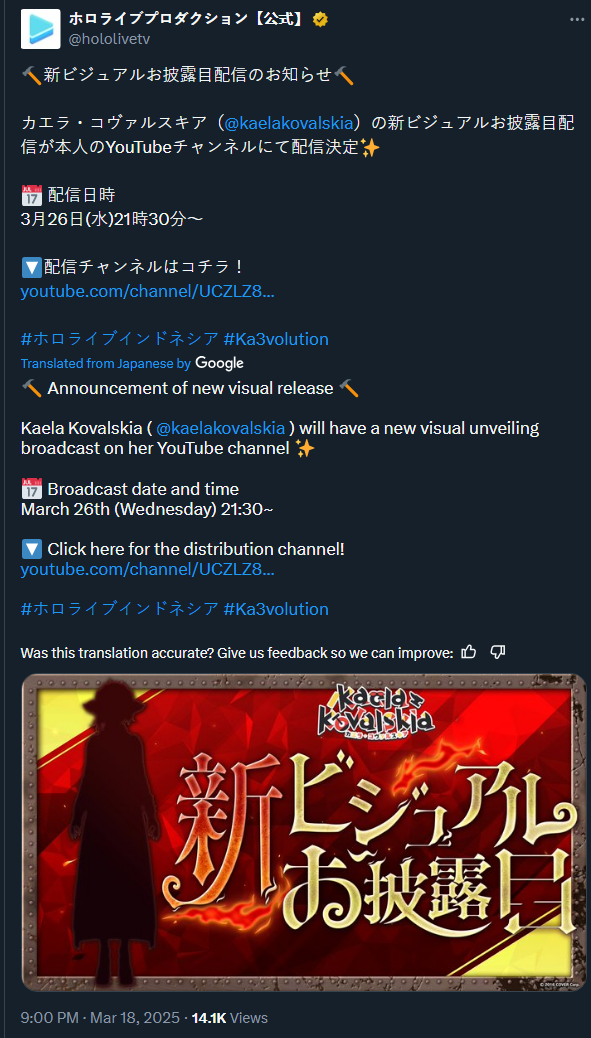This screenshot has height=1038, width=591.
Task: Open the three-dot more options menu
Action: point(576,20)
